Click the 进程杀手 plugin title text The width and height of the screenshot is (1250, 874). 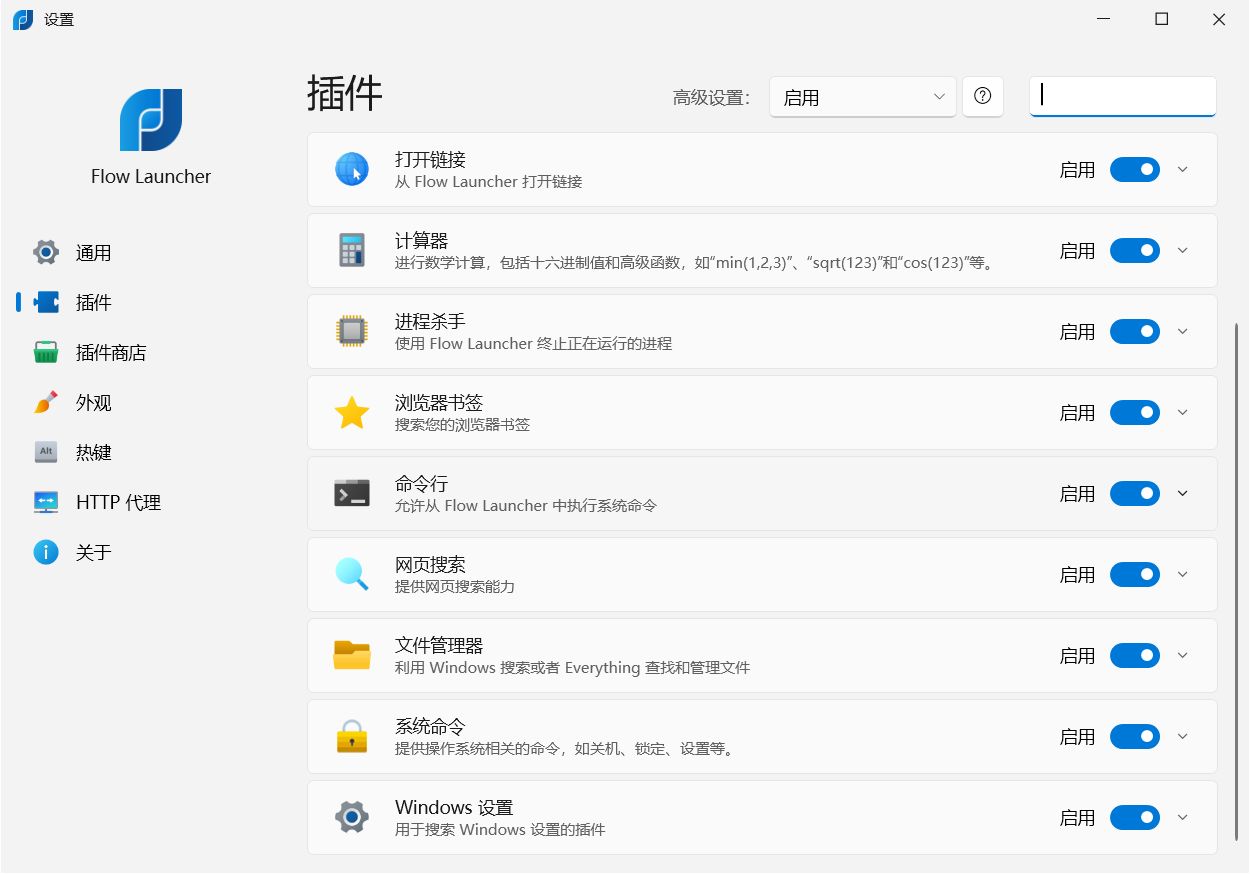(430, 322)
